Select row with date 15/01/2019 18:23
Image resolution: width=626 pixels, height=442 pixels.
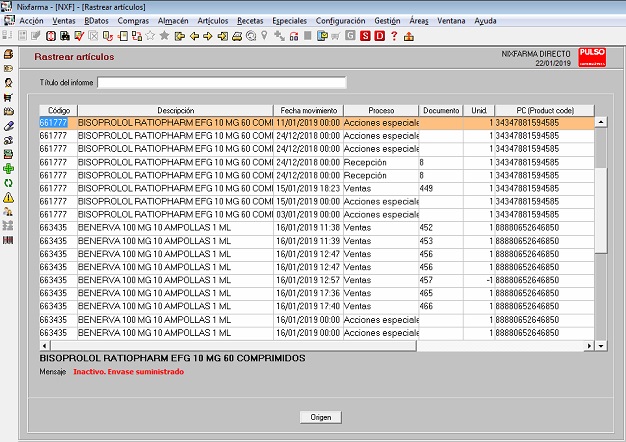(x=317, y=188)
